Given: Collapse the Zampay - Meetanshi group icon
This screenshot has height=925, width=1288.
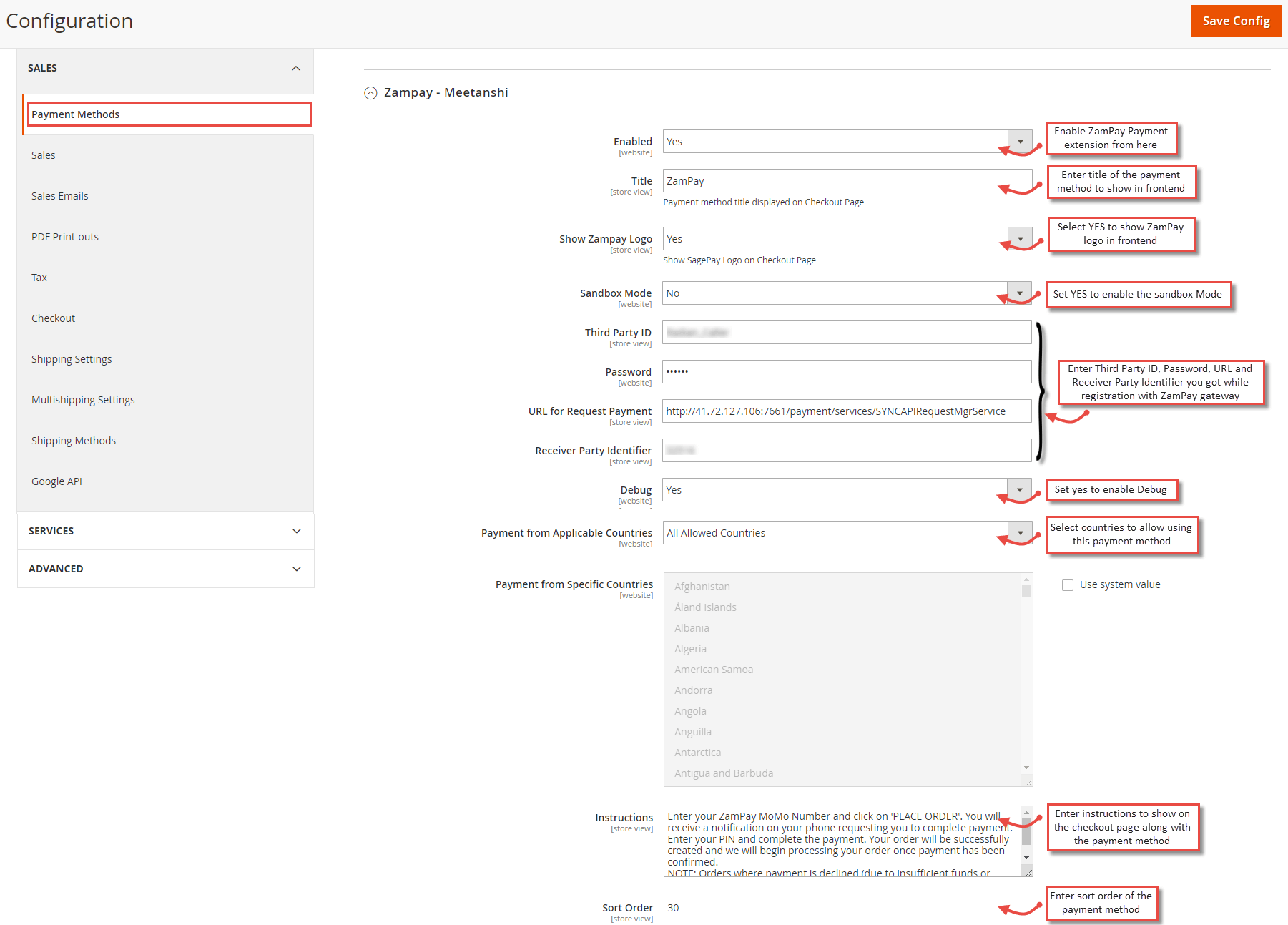Looking at the screenshot, I should click(x=370, y=93).
